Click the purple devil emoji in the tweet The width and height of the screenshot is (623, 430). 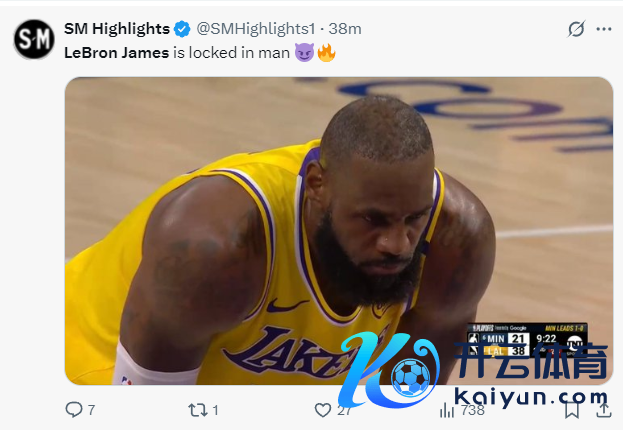pos(304,52)
